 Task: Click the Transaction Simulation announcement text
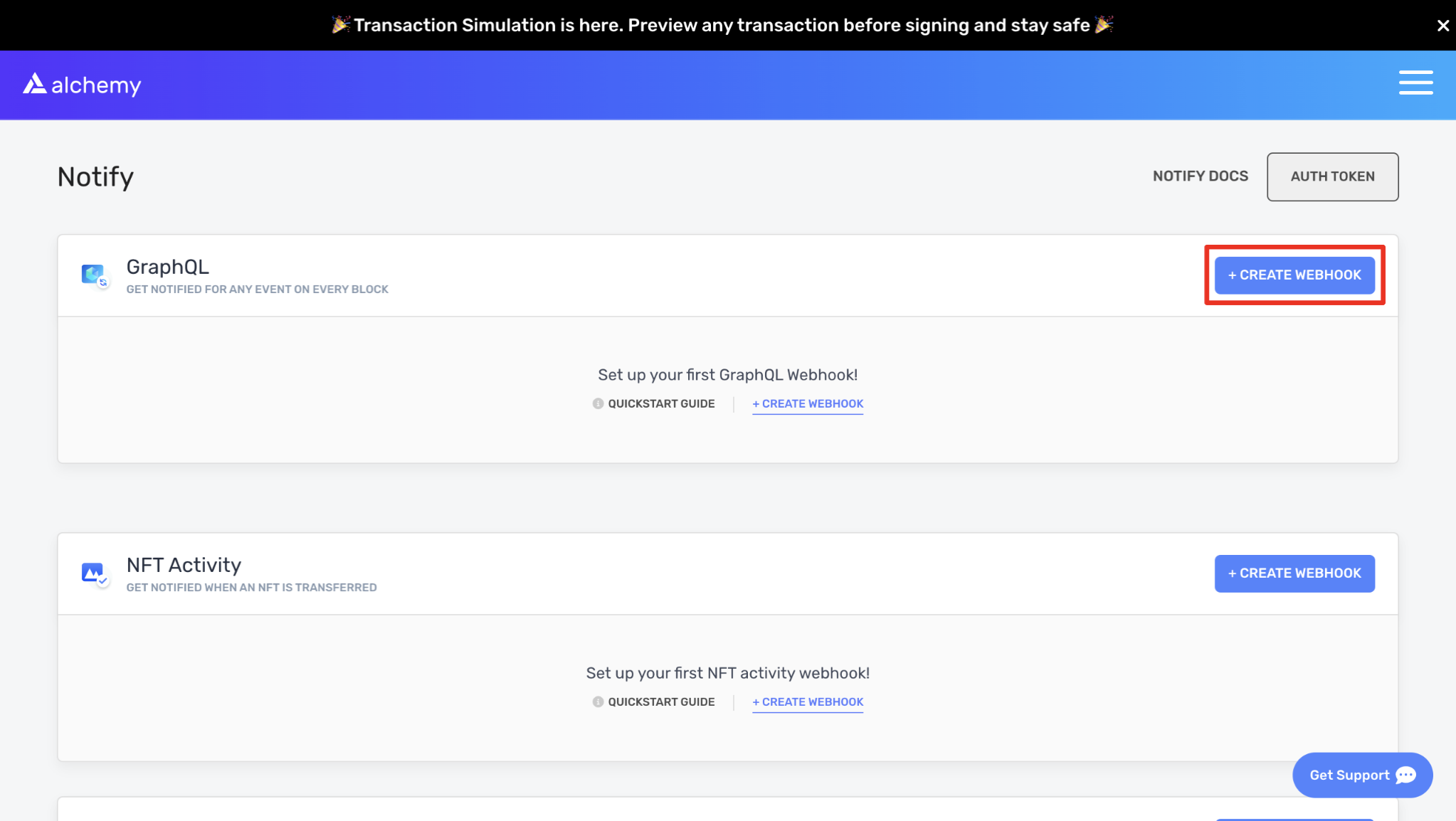pos(722,26)
